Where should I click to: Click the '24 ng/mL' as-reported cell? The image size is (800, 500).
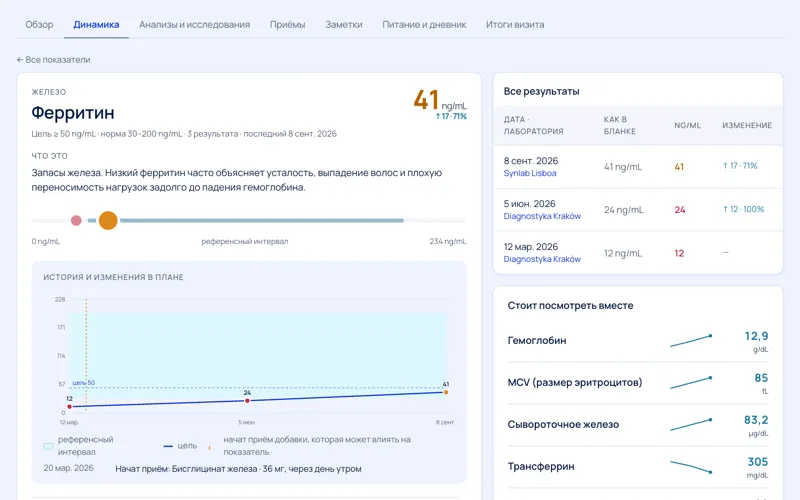(623, 210)
